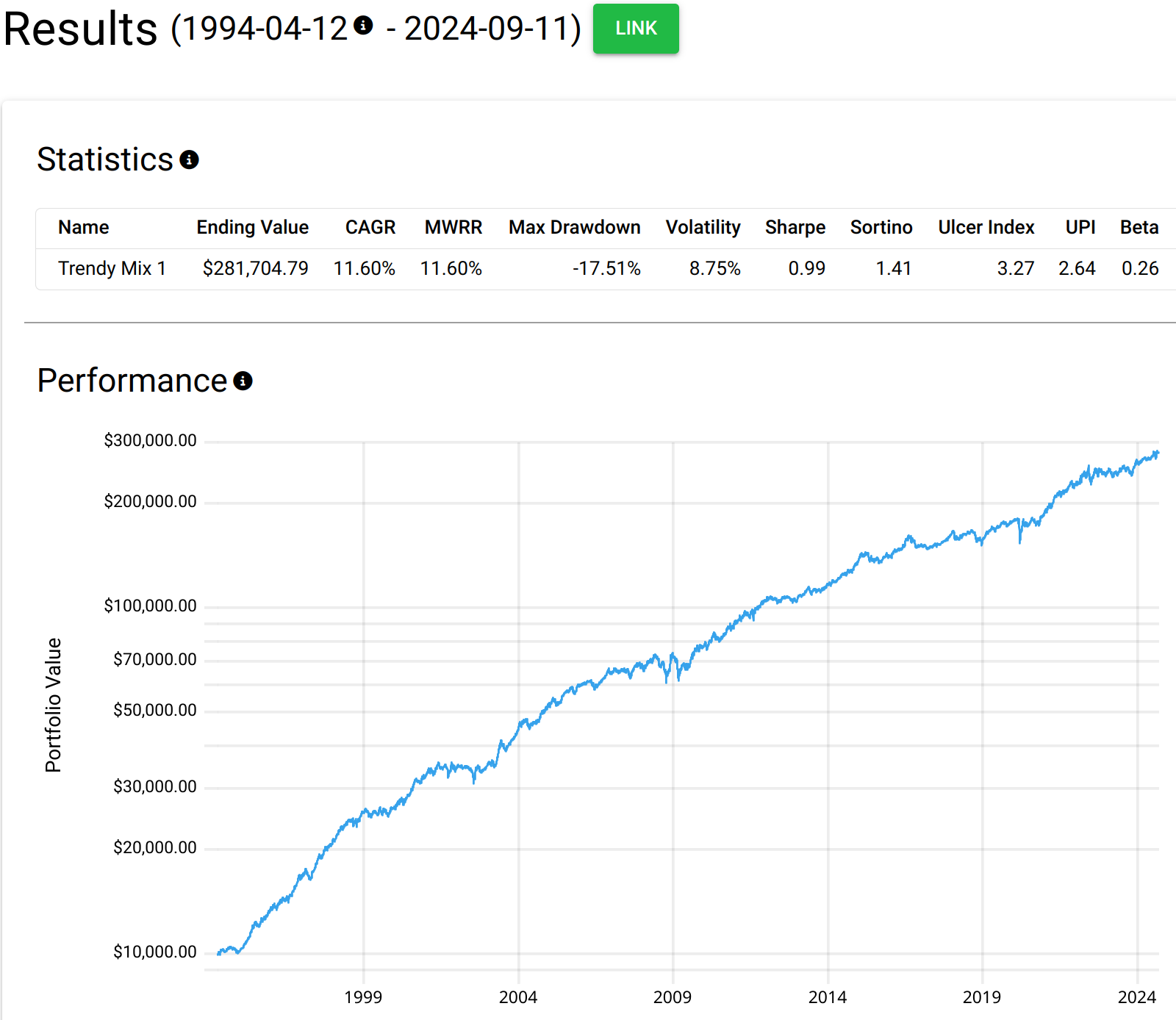The height and width of the screenshot is (1020, 1176).
Task: Click the $300,000.00 y-axis label
Action: (151, 441)
